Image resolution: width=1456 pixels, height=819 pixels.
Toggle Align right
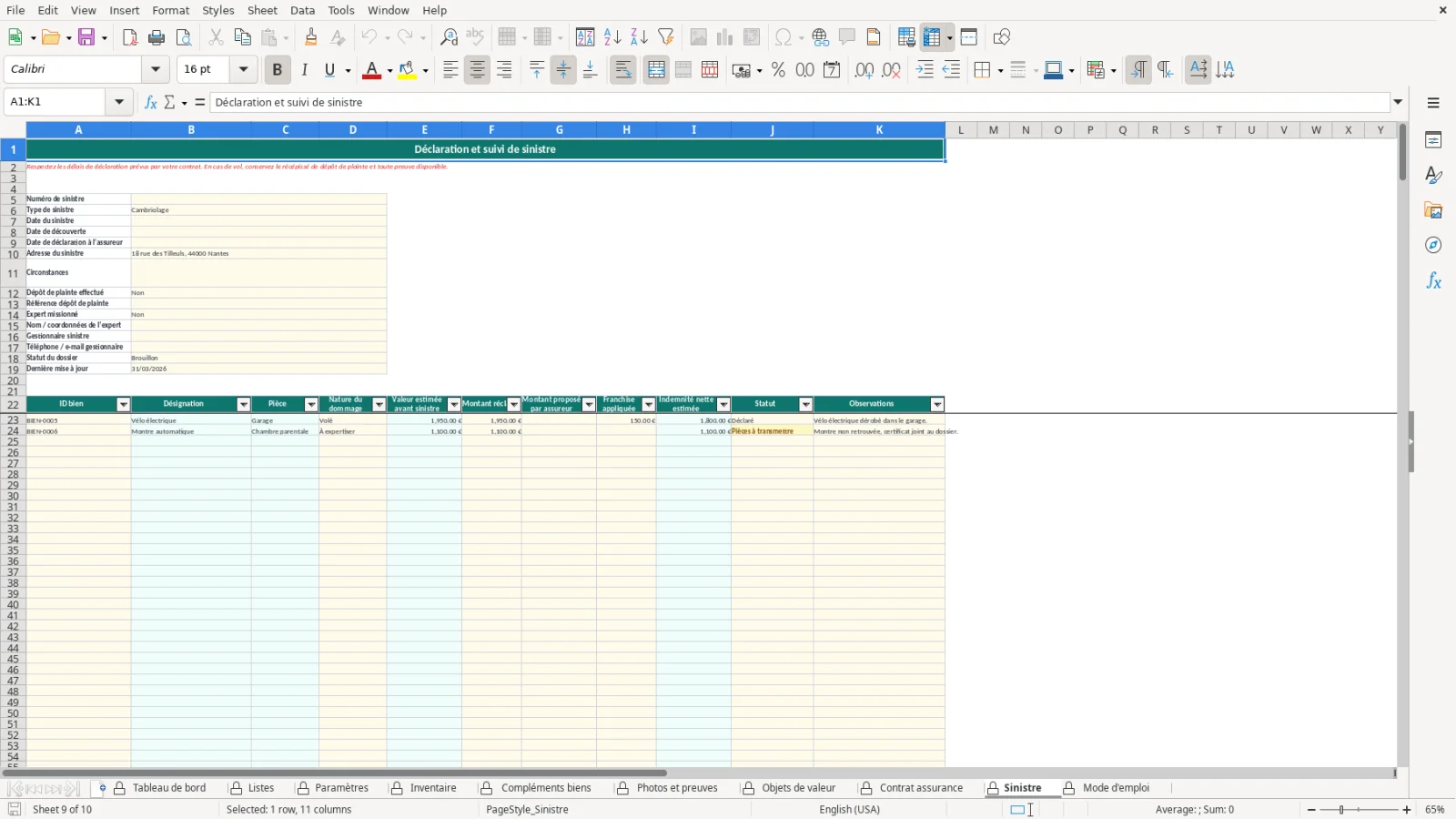(x=504, y=70)
